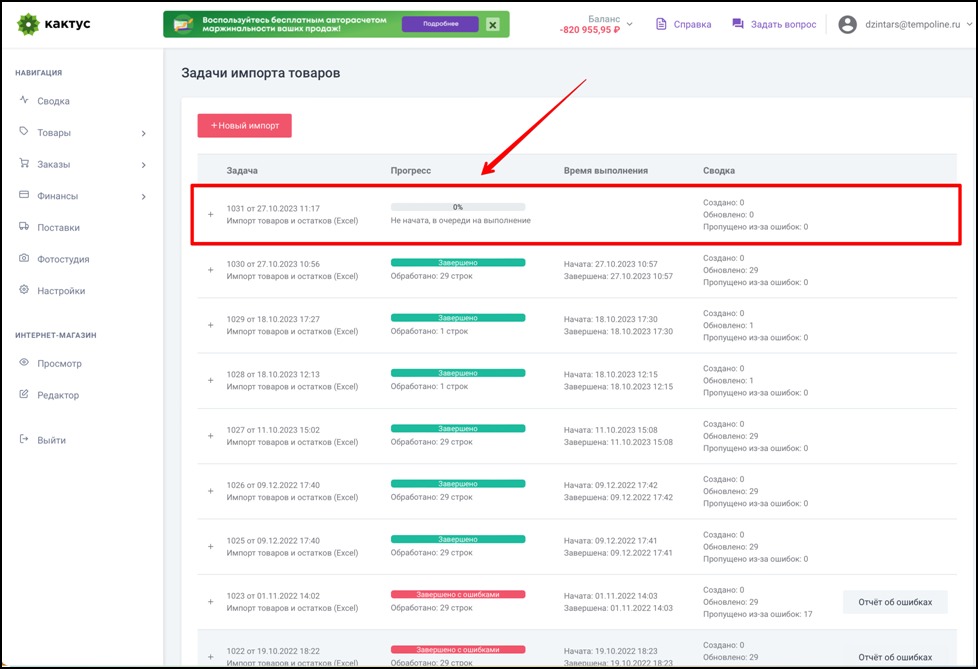
Task: Select the Редактор edit icon
Action: (x=24, y=395)
